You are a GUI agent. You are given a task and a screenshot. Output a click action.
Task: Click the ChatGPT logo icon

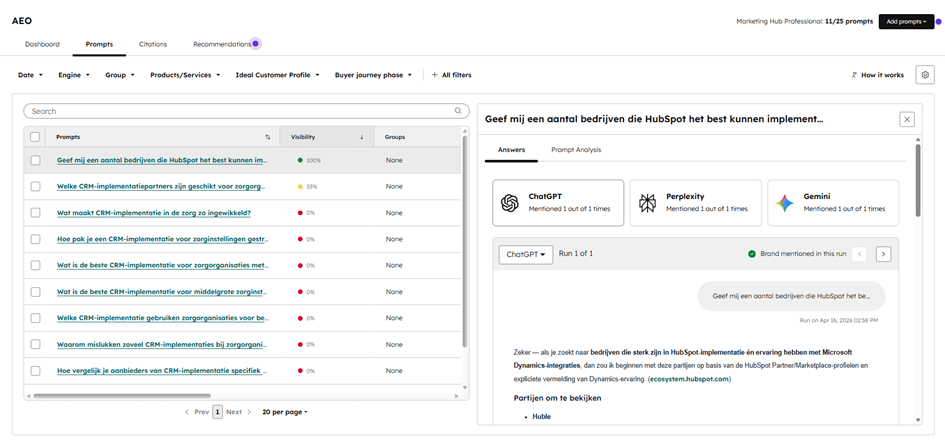point(510,203)
